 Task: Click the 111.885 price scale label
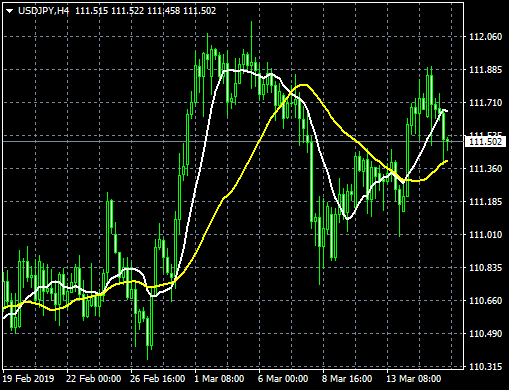(485, 70)
